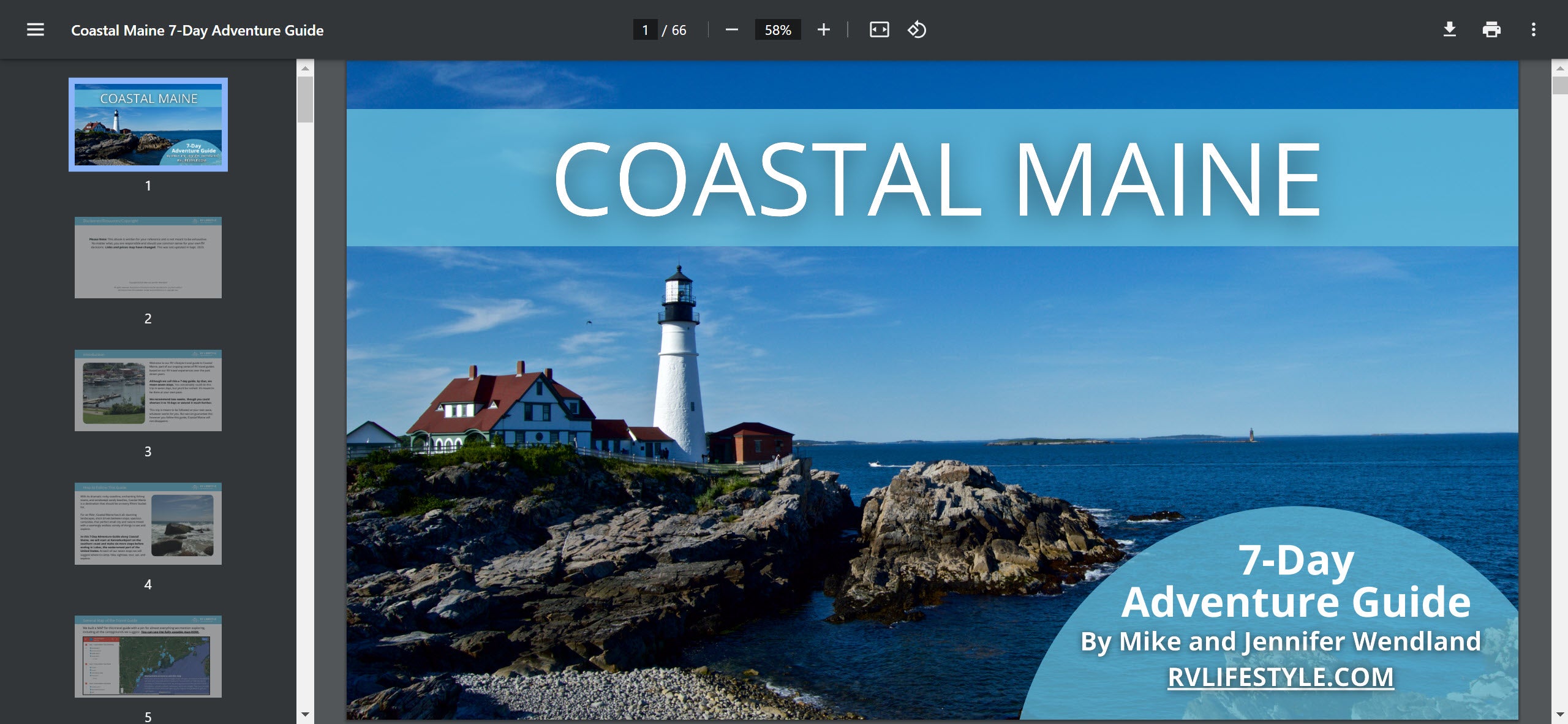Expand page thumbnails with the hamburger control
Screen dimensions: 1568x724
[35, 29]
